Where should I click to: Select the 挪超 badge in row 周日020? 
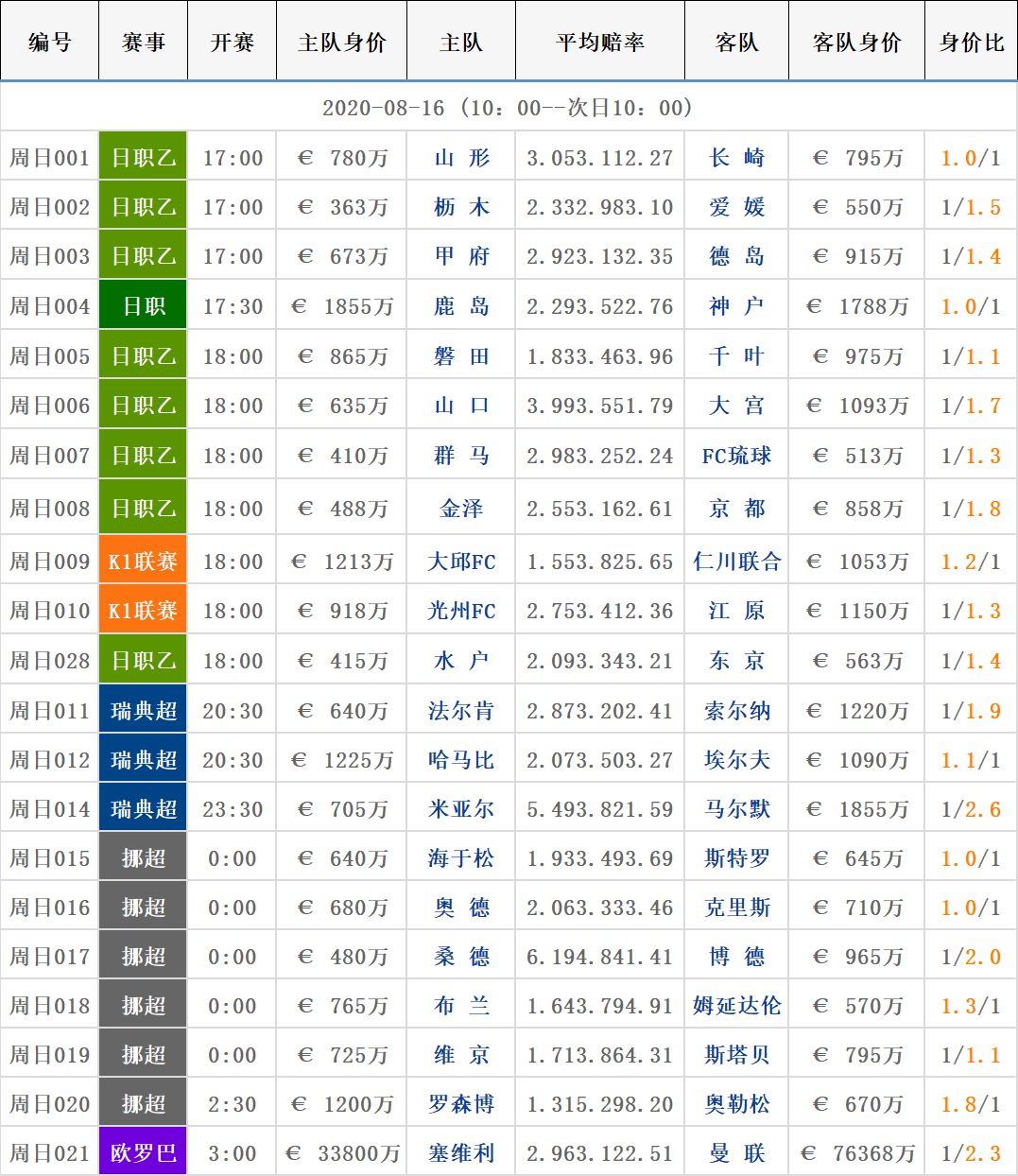(144, 1104)
